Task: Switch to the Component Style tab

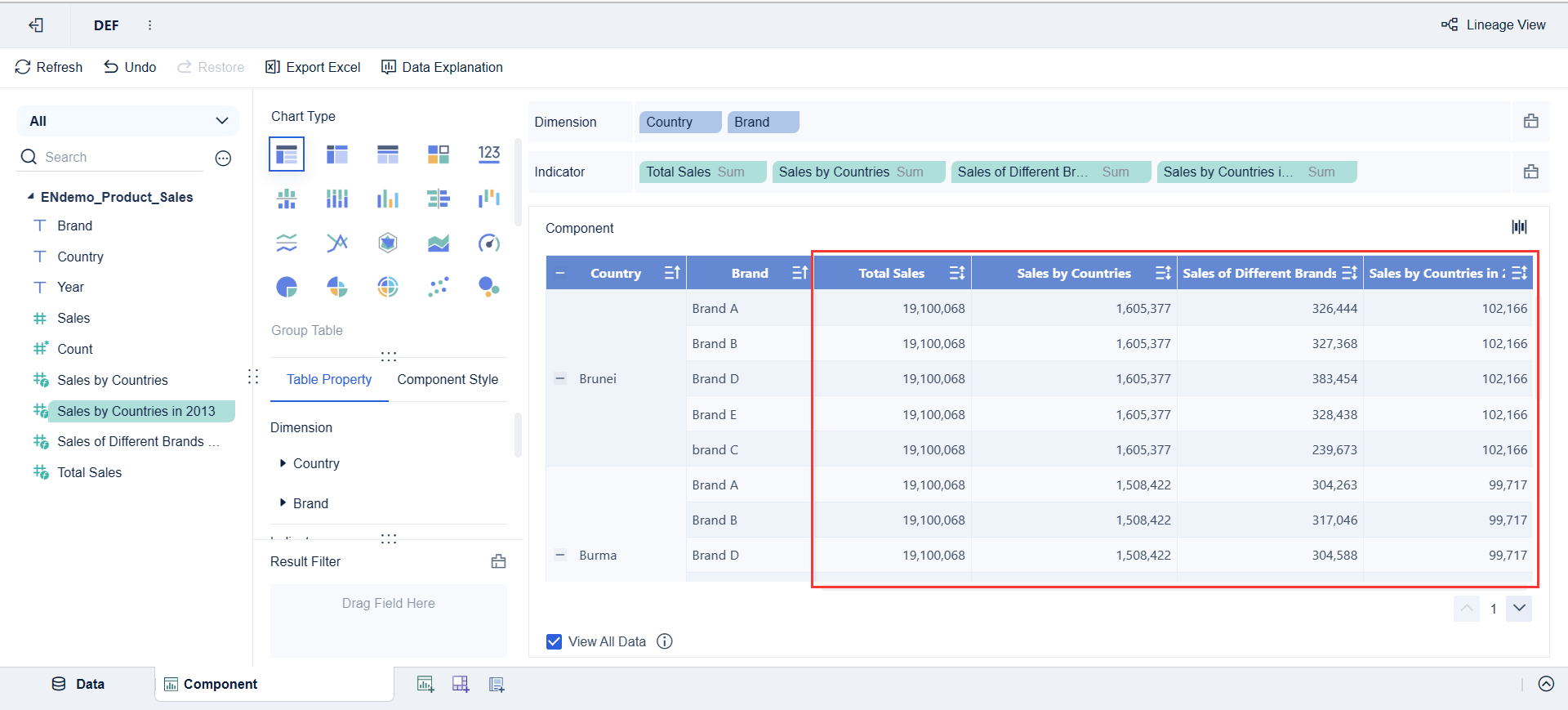Action: click(448, 379)
